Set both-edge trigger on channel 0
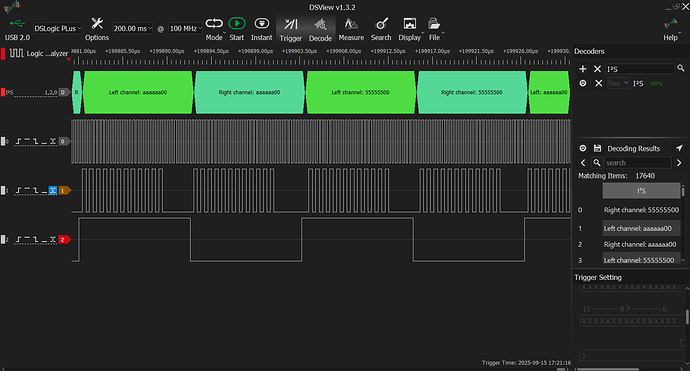Viewport: 690px width, 371px height. point(53,141)
